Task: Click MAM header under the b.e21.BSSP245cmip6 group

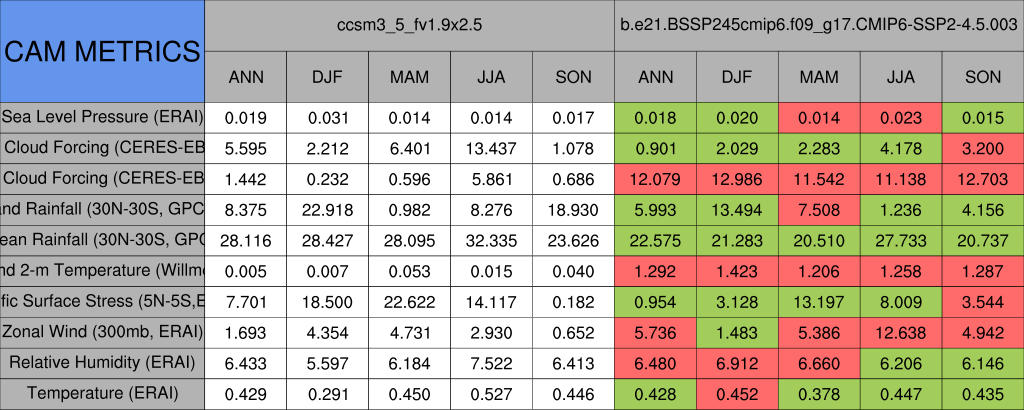Action: click(819, 76)
